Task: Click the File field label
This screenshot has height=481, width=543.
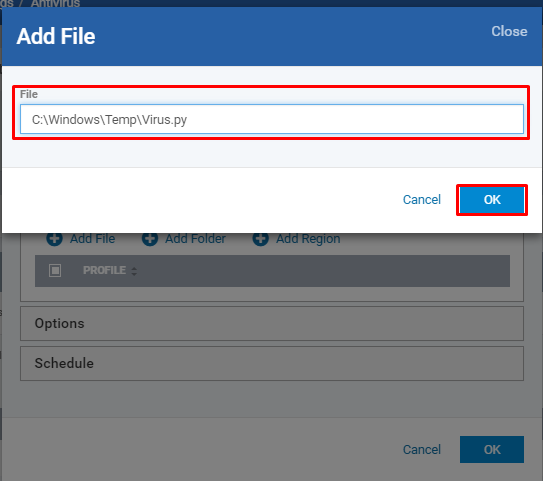Action: point(29,94)
